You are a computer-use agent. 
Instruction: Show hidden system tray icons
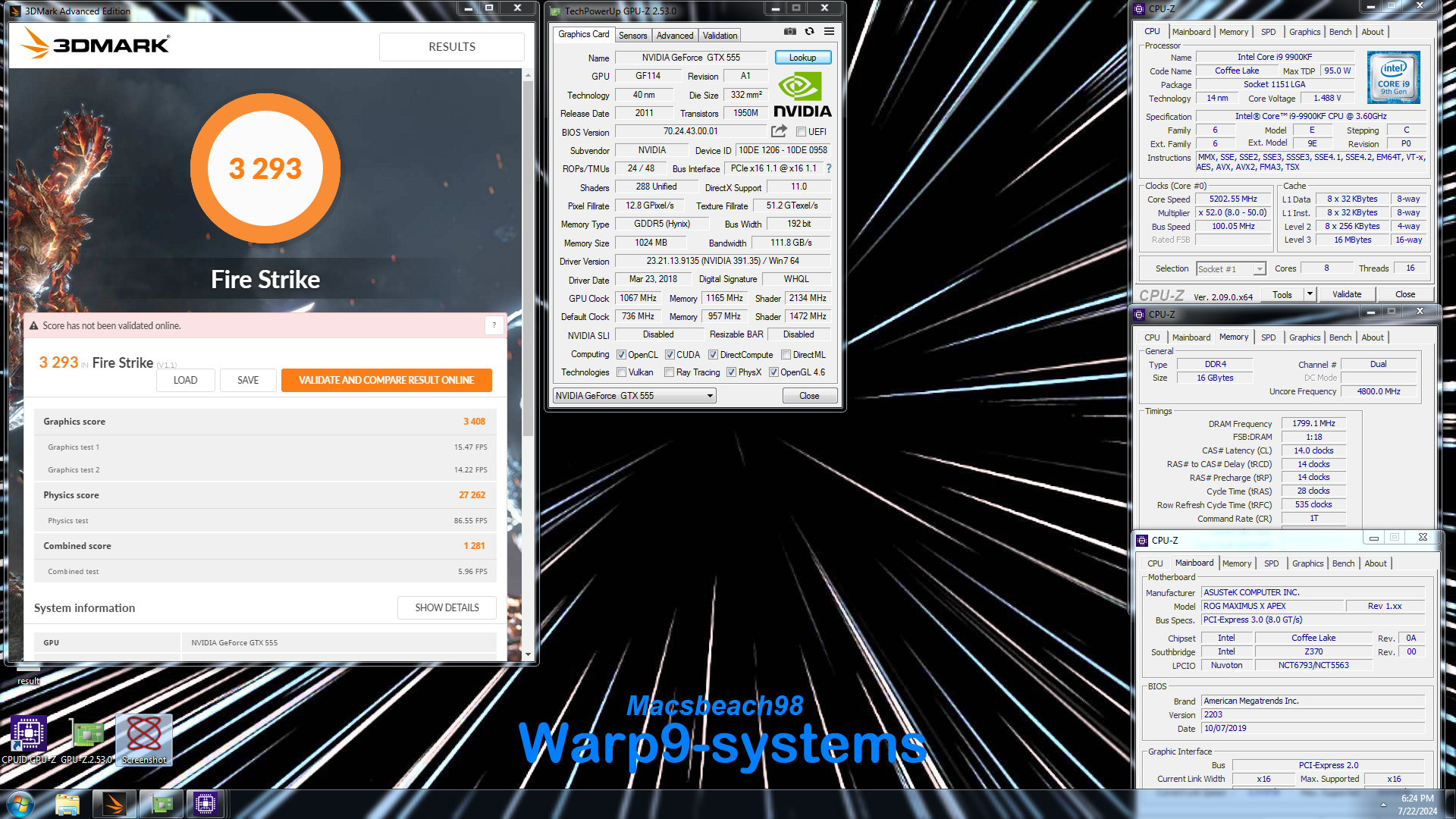coord(1383,805)
